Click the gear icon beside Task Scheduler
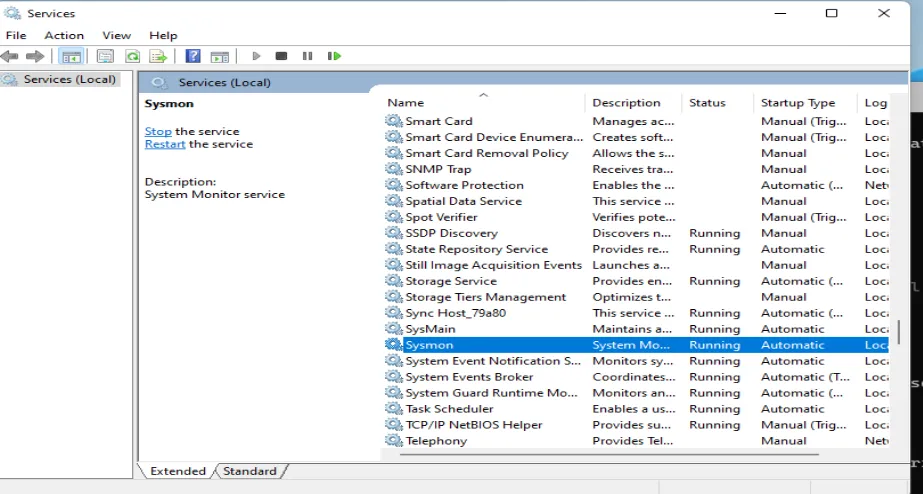923x494 pixels. click(393, 409)
